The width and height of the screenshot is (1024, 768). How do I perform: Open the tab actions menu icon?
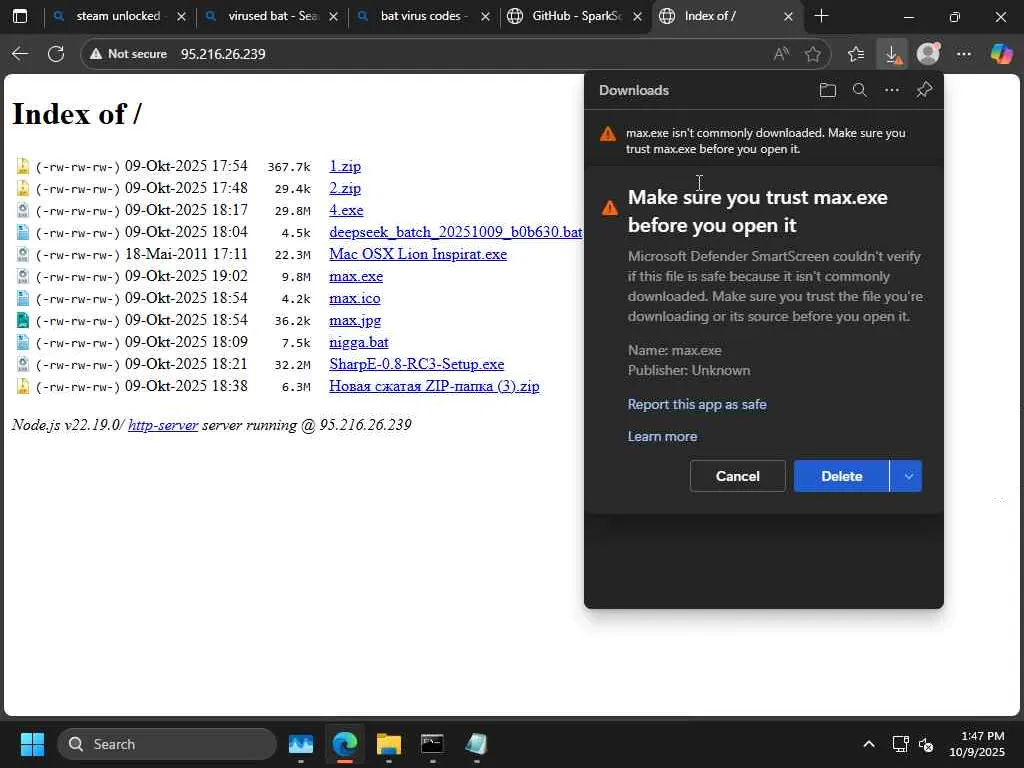pos(20,16)
